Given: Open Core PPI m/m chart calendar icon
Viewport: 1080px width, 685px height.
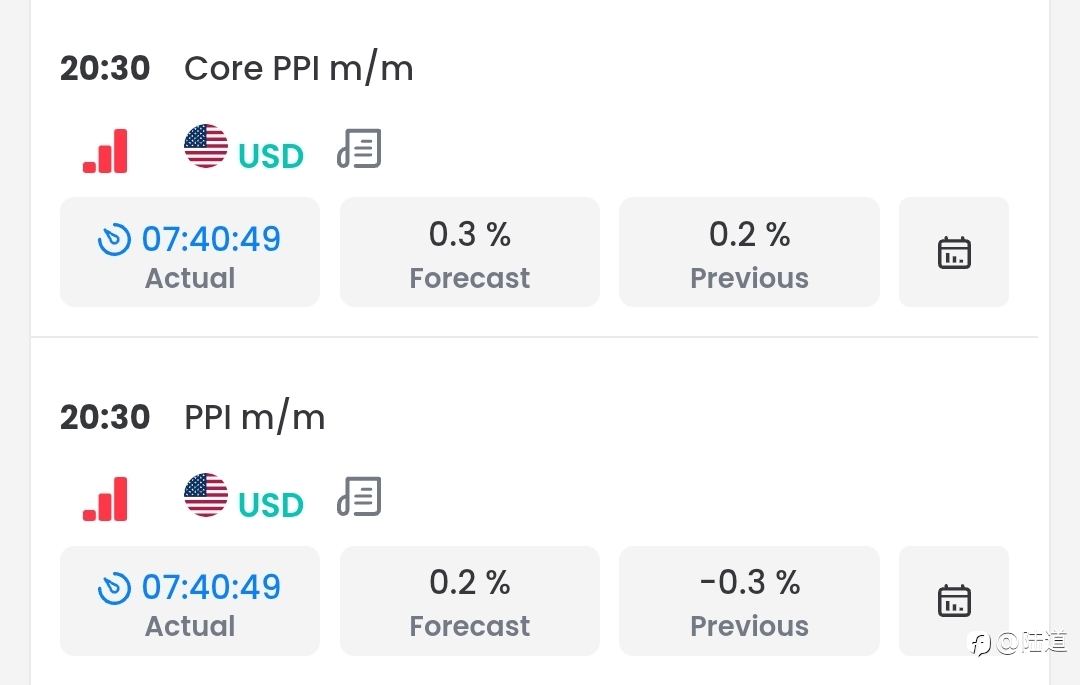Looking at the screenshot, I should pyautogui.click(x=954, y=252).
